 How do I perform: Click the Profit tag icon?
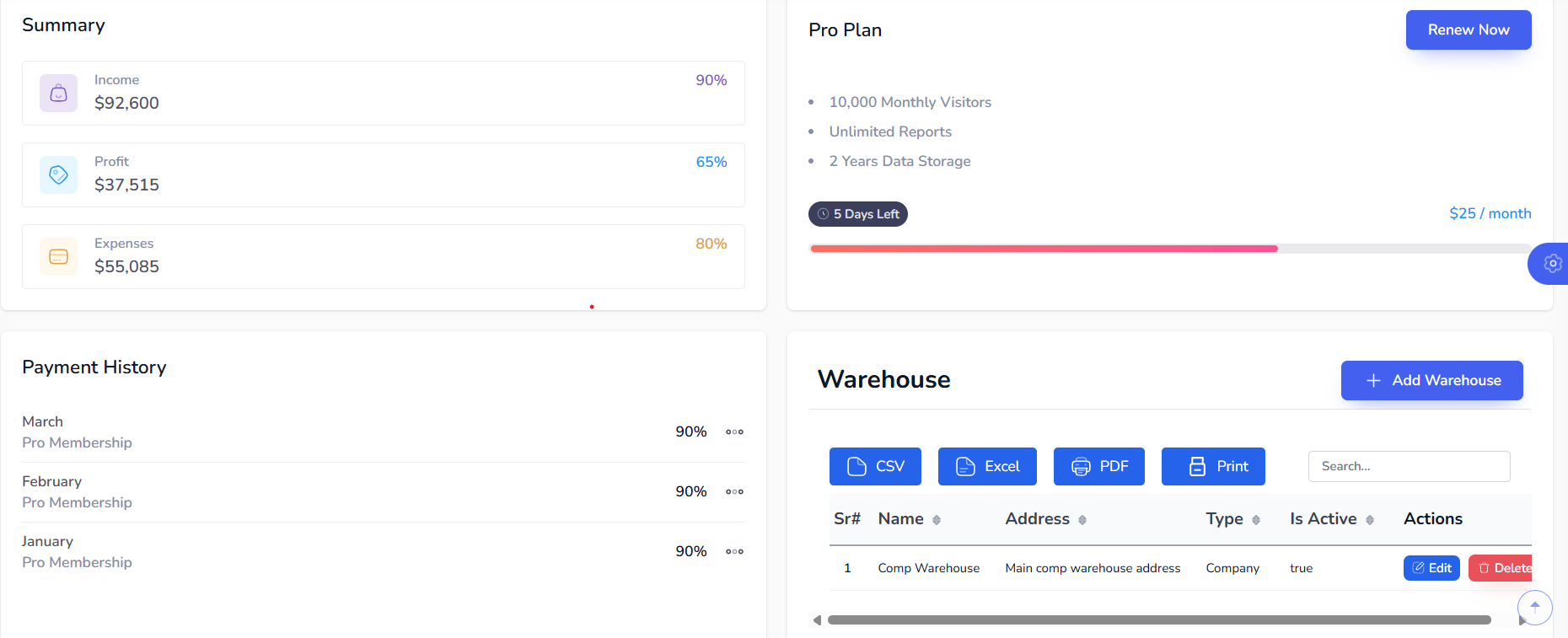(x=58, y=174)
